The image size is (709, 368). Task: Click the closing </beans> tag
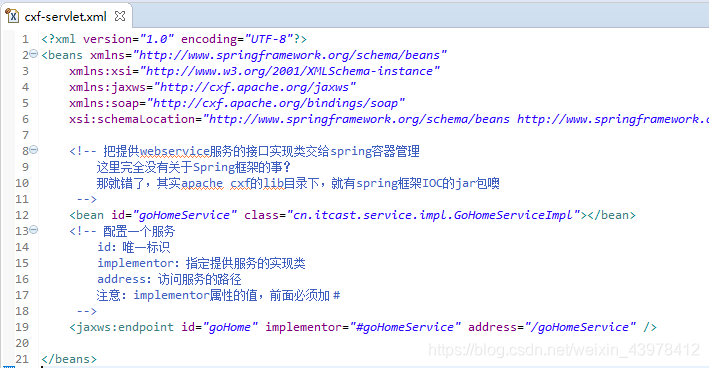point(69,359)
